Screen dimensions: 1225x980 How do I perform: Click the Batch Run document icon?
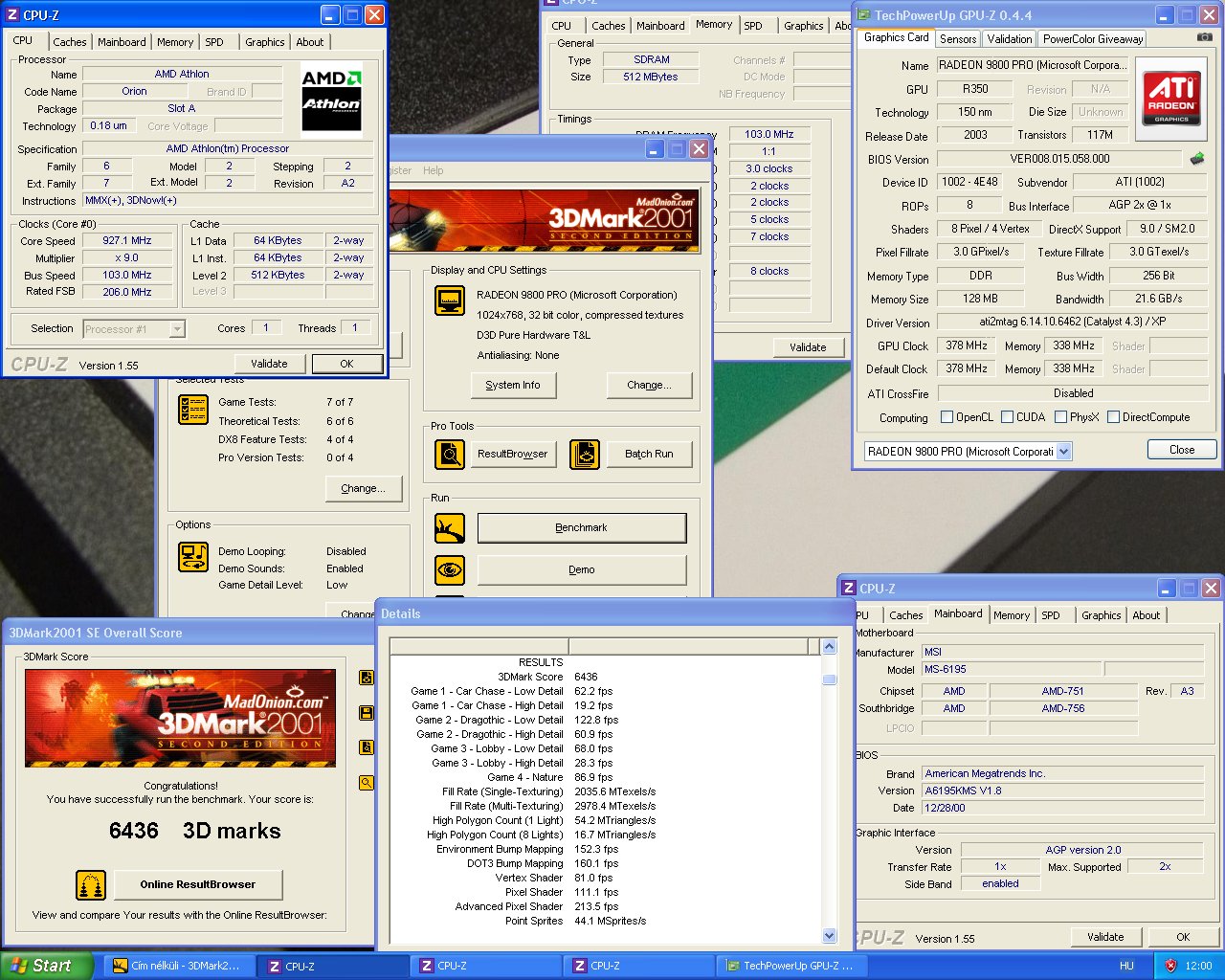(x=585, y=454)
